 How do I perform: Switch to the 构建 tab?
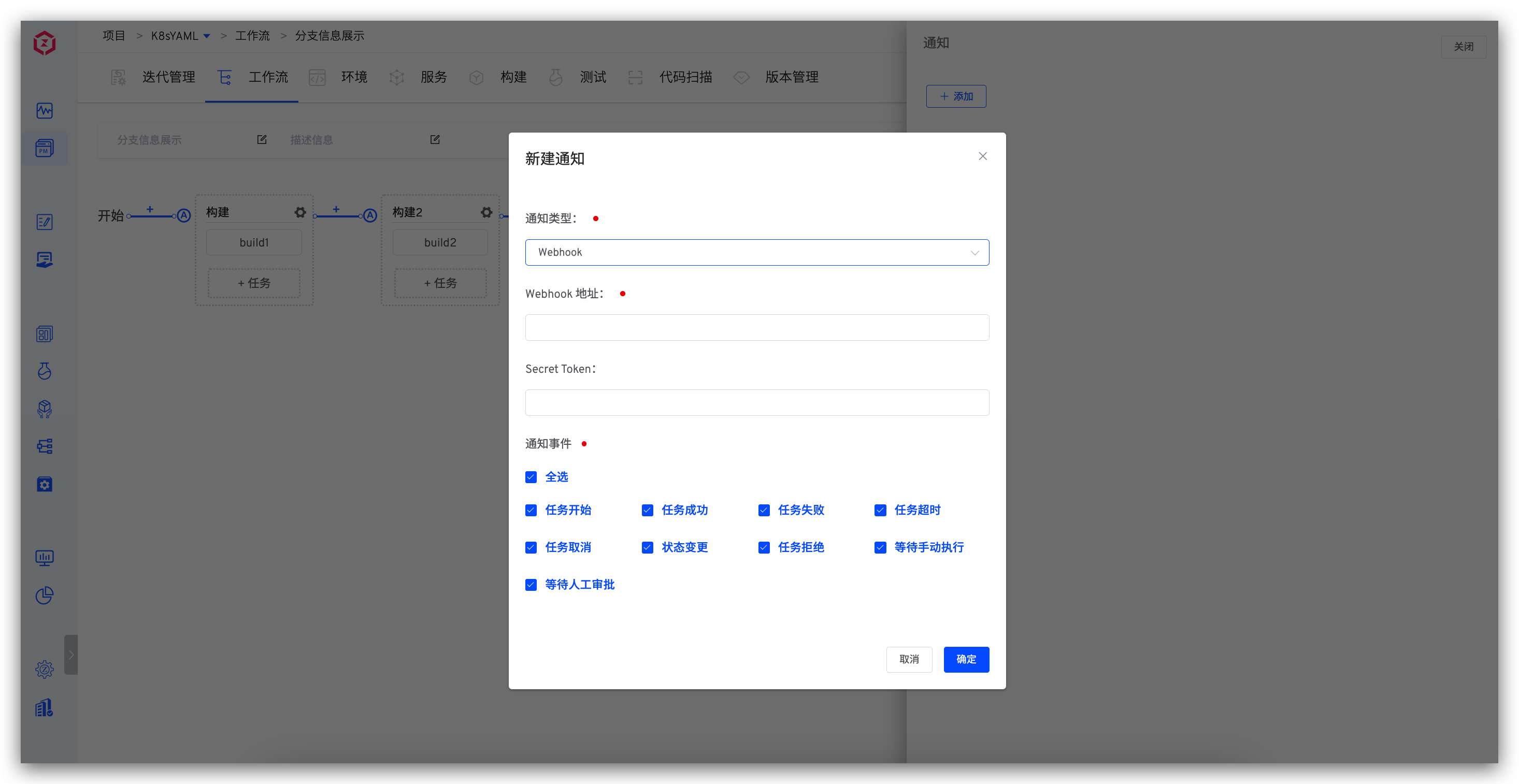tap(513, 77)
